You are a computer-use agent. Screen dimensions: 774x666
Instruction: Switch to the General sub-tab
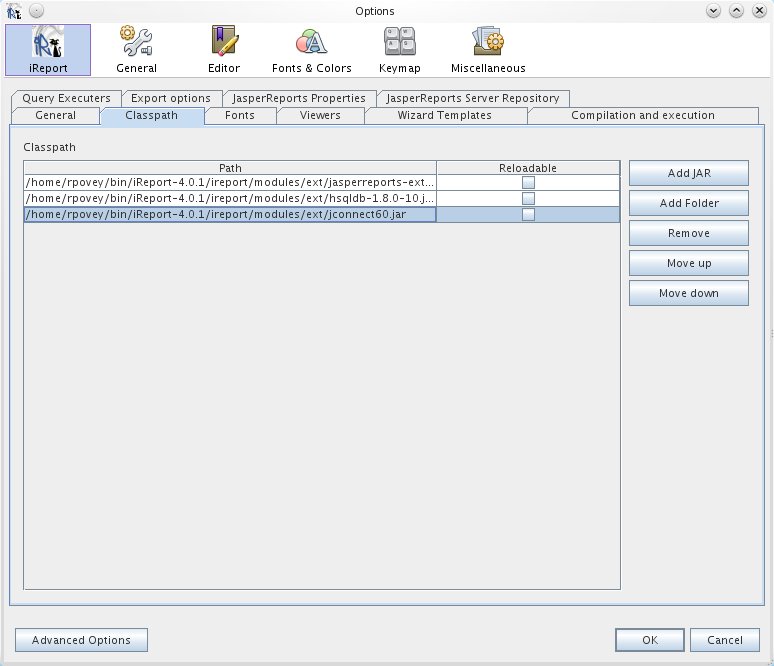(x=55, y=116)
